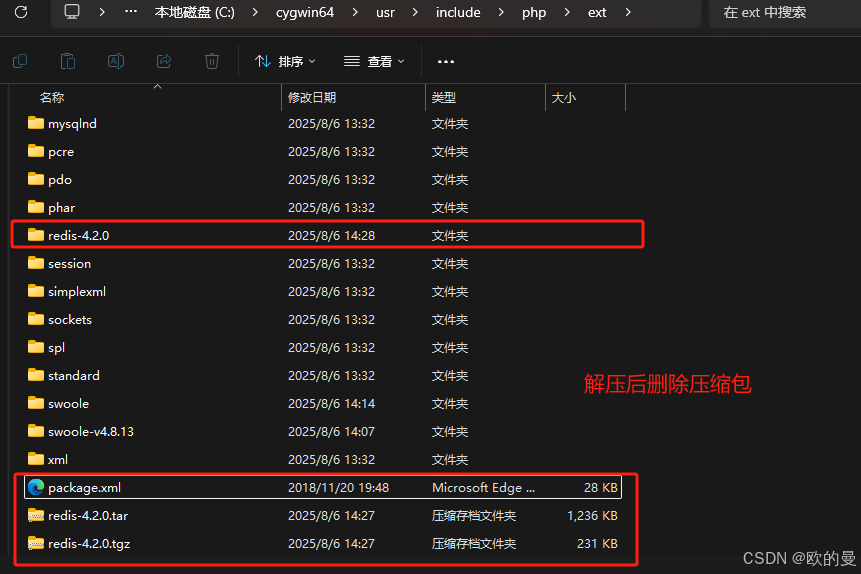Expand chevron after 本地磁盘 (C:)
The image size is (861, 574).
tap(255, 12)
